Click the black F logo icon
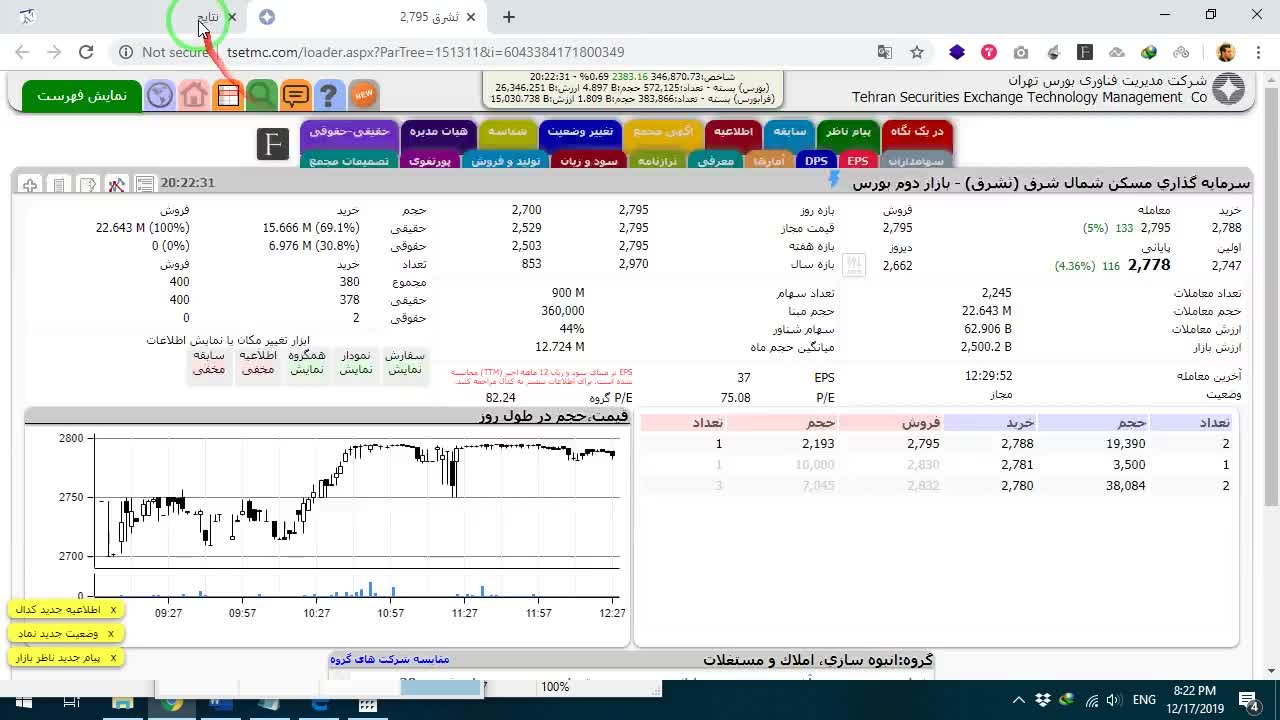The width and height of the screenshot is (1280, 720). click(x=273, y=144)
